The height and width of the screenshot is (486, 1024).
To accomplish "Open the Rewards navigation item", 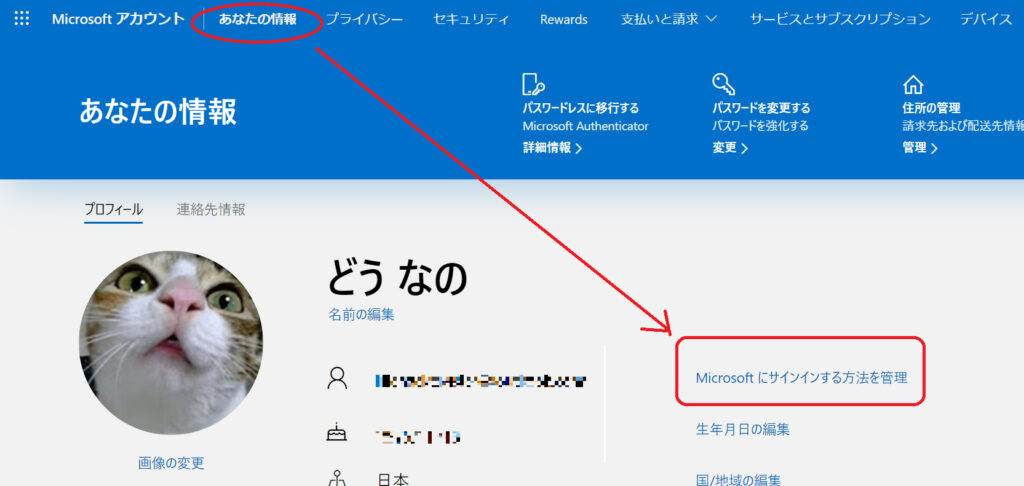I will (564, 20).
